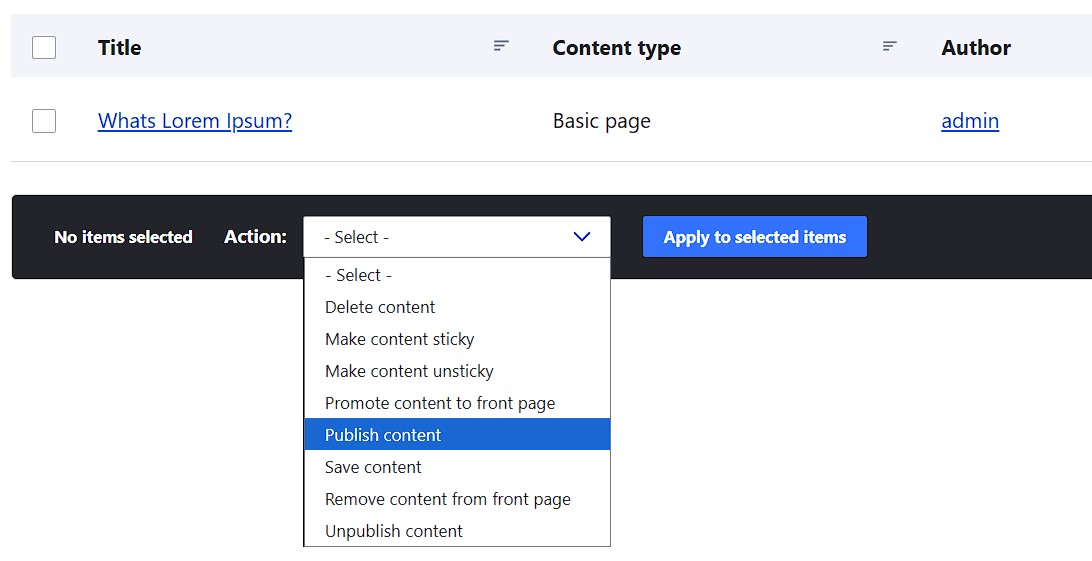
Task: Choose 'Unpublish content' action
Action: 393,531
